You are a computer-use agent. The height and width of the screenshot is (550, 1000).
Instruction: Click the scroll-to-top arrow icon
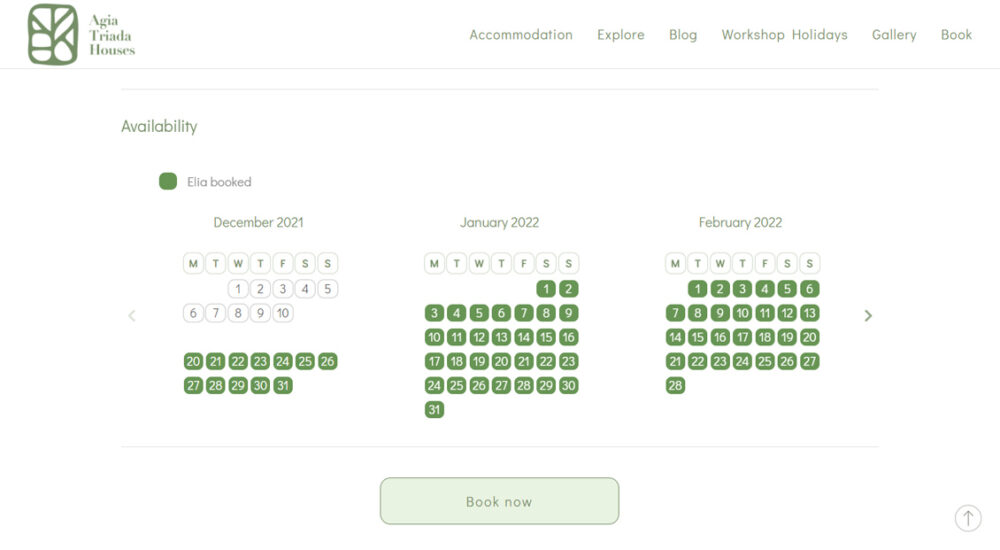tap(967, 517)
